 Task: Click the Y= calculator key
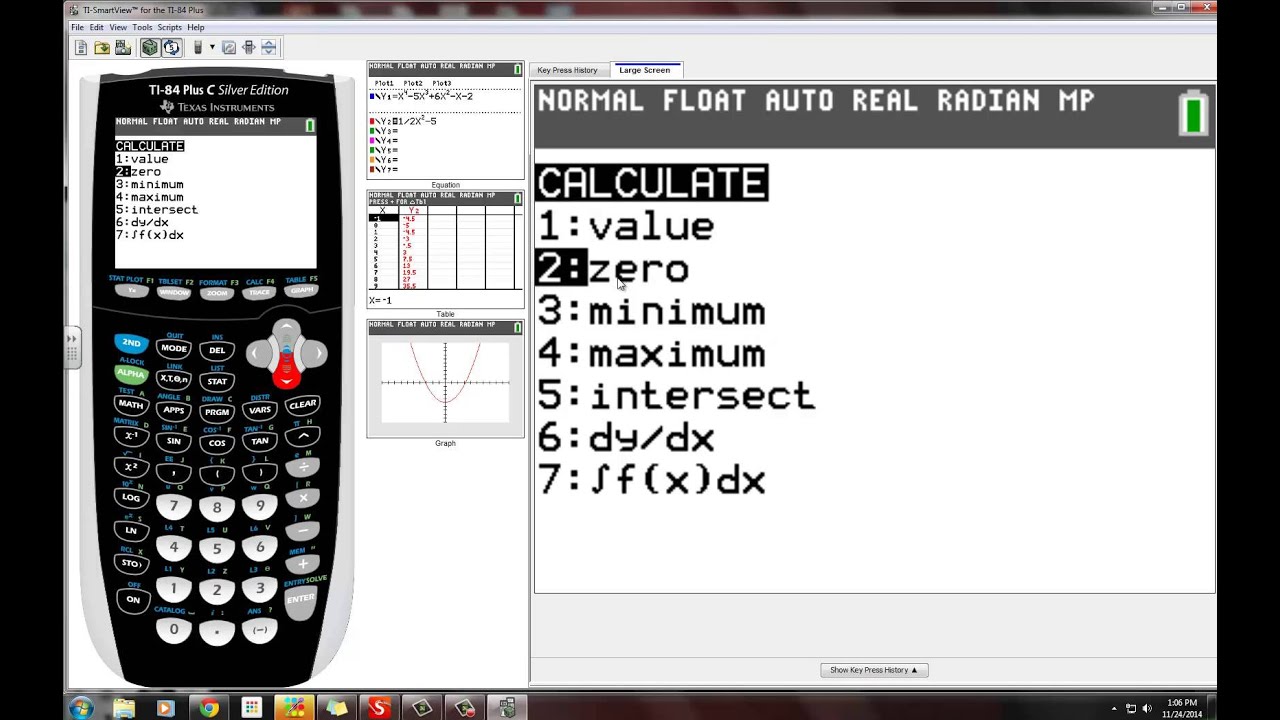click(131, 291)
